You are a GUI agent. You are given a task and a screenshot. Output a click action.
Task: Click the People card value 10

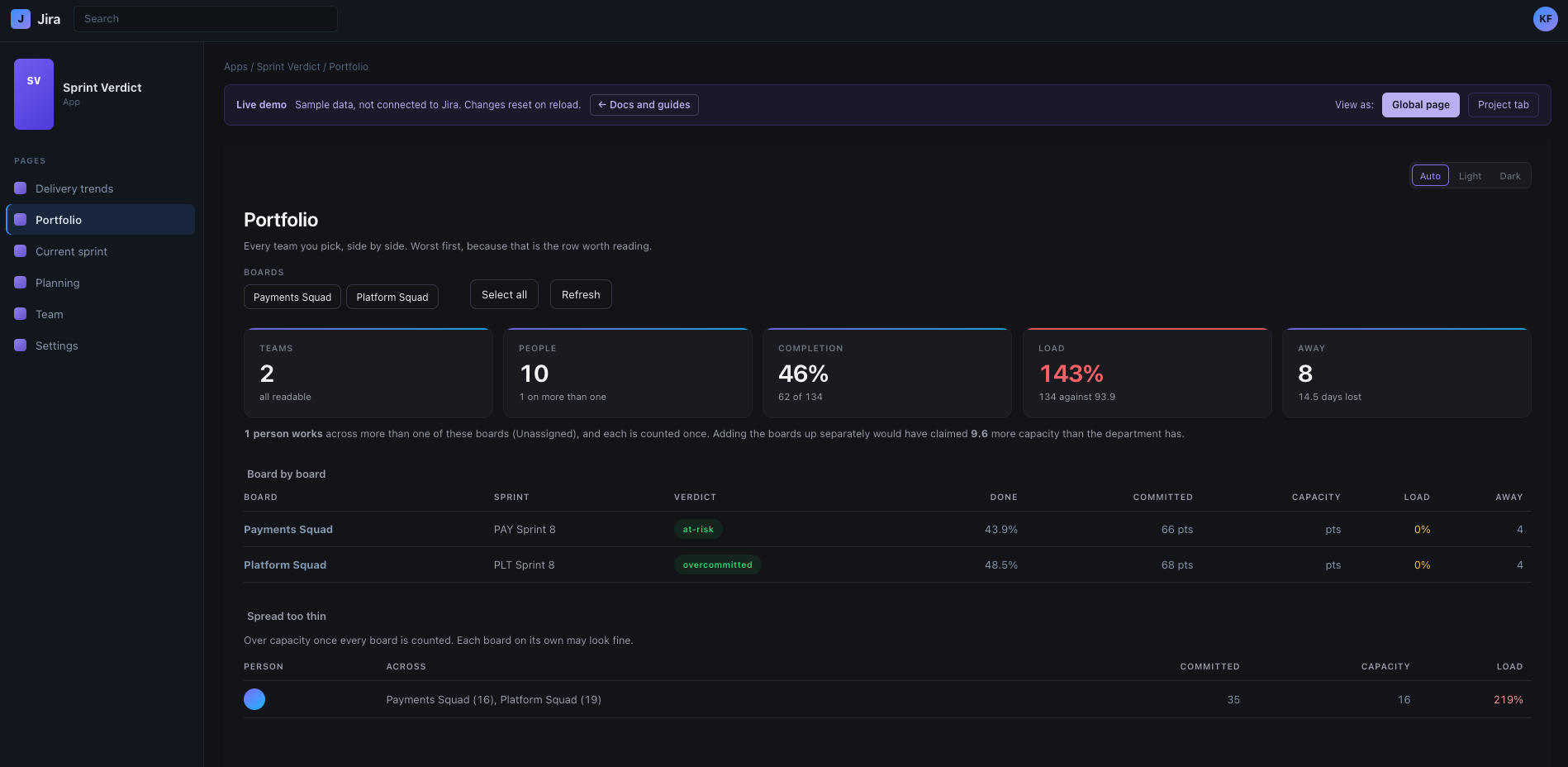[535, 374]
